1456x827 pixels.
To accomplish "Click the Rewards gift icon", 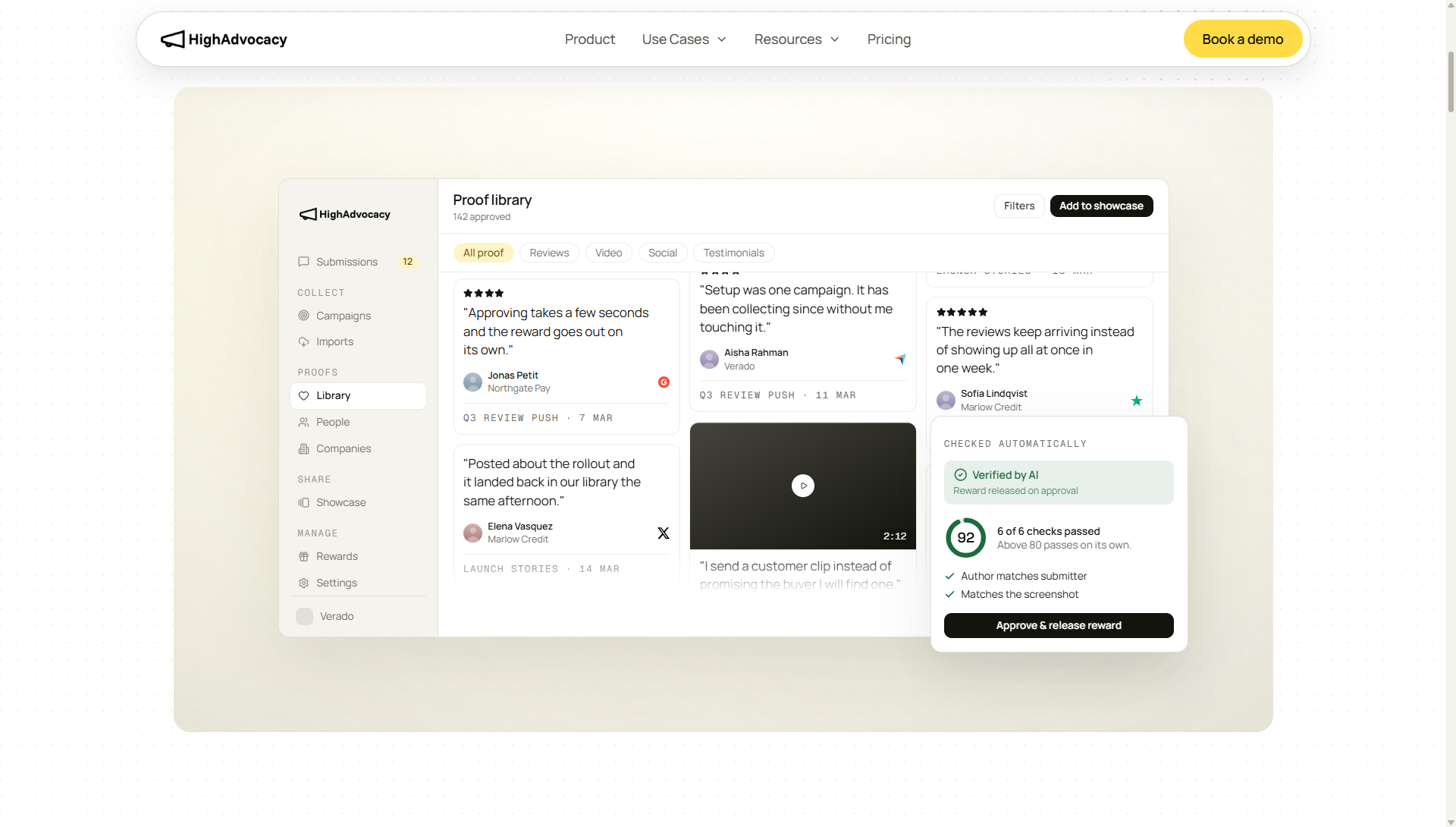I will [303, 557].
